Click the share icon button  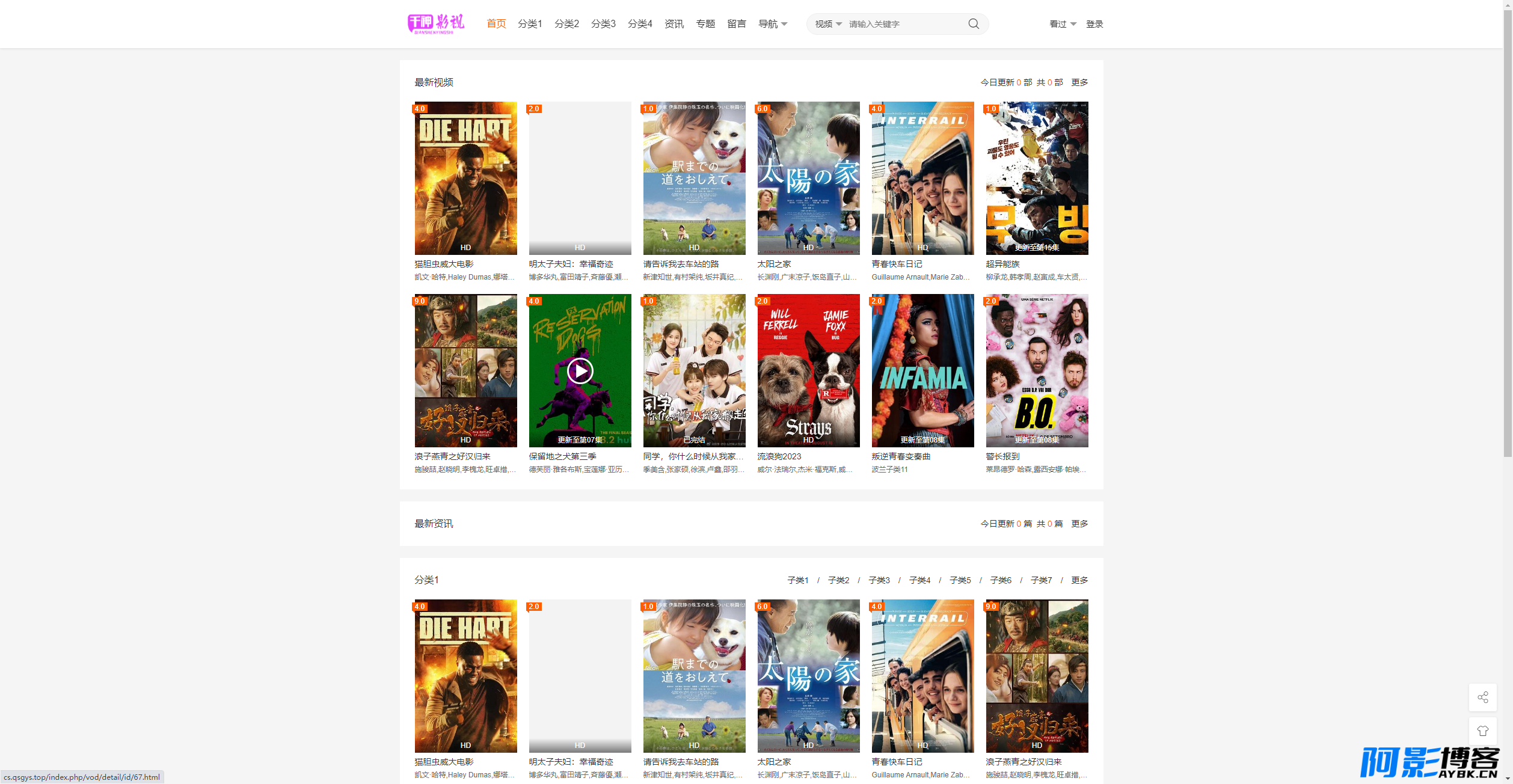[1482, 697]
